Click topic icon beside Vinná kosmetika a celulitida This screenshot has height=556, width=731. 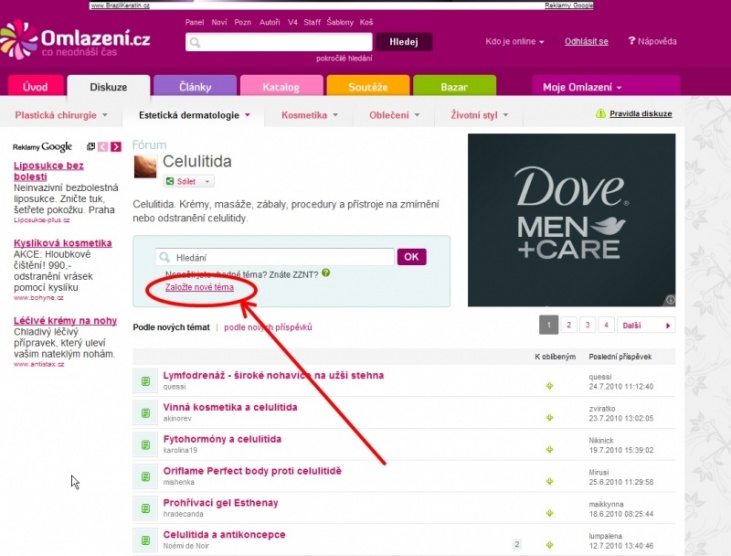point(145,412)
